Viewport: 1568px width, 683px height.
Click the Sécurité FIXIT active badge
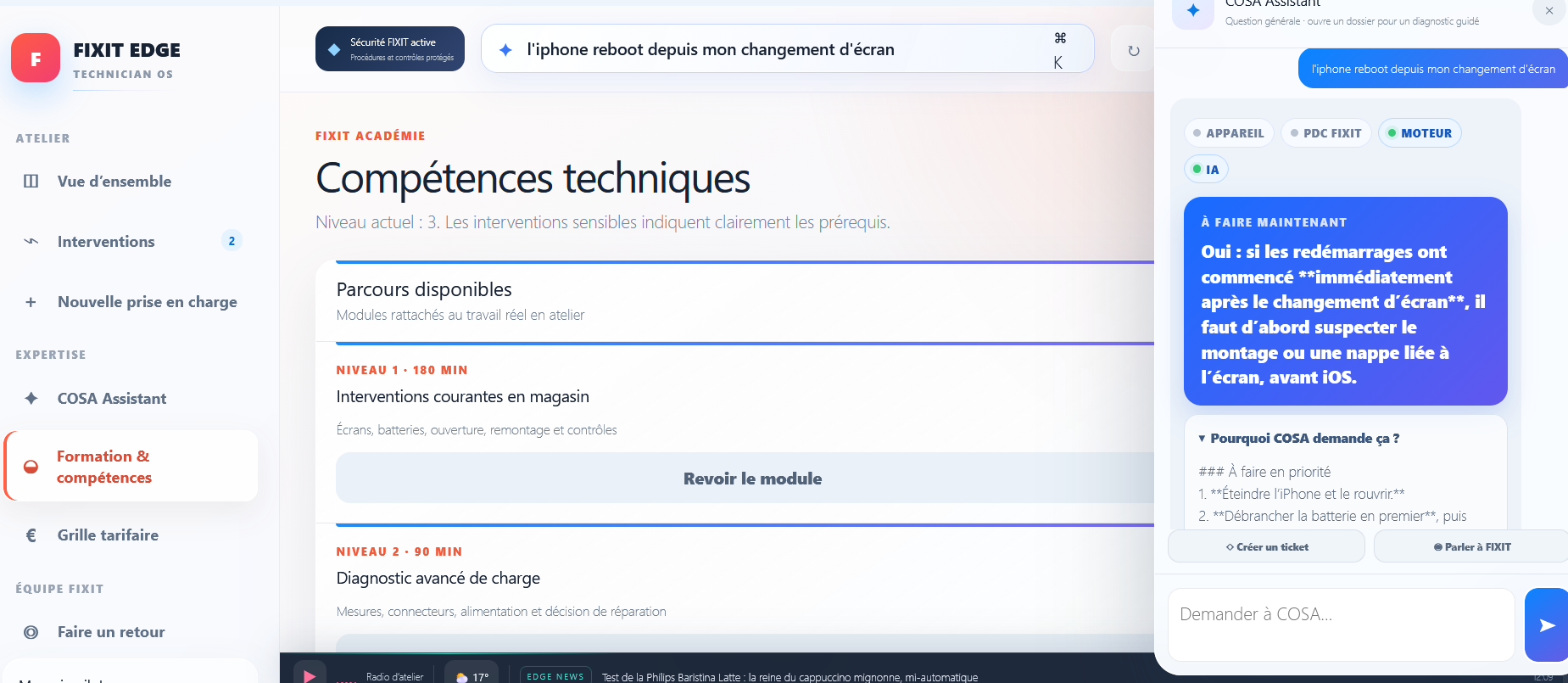(390, 49)
